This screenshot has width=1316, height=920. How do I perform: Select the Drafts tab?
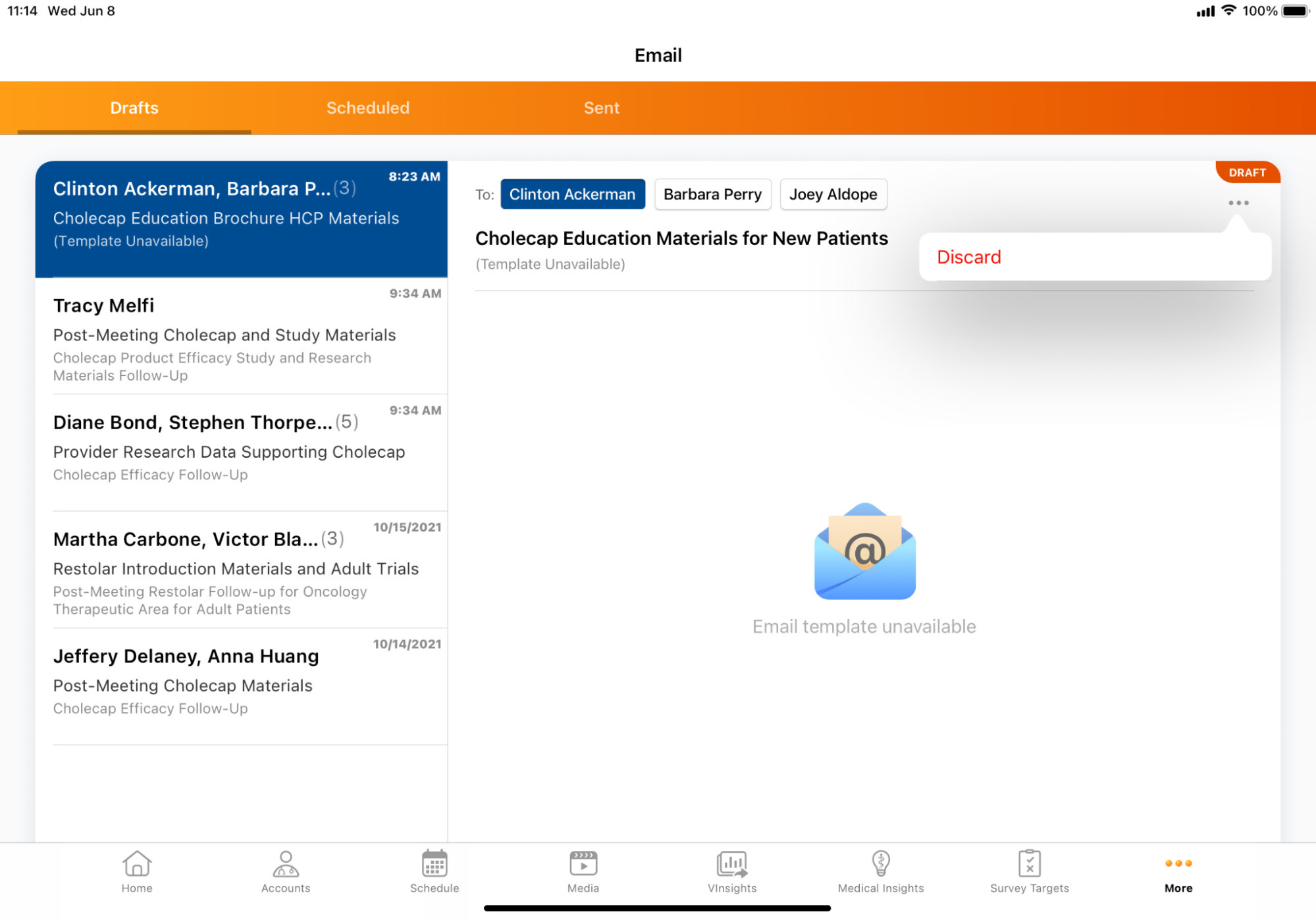pyautogui.click(x=134, y=108)
